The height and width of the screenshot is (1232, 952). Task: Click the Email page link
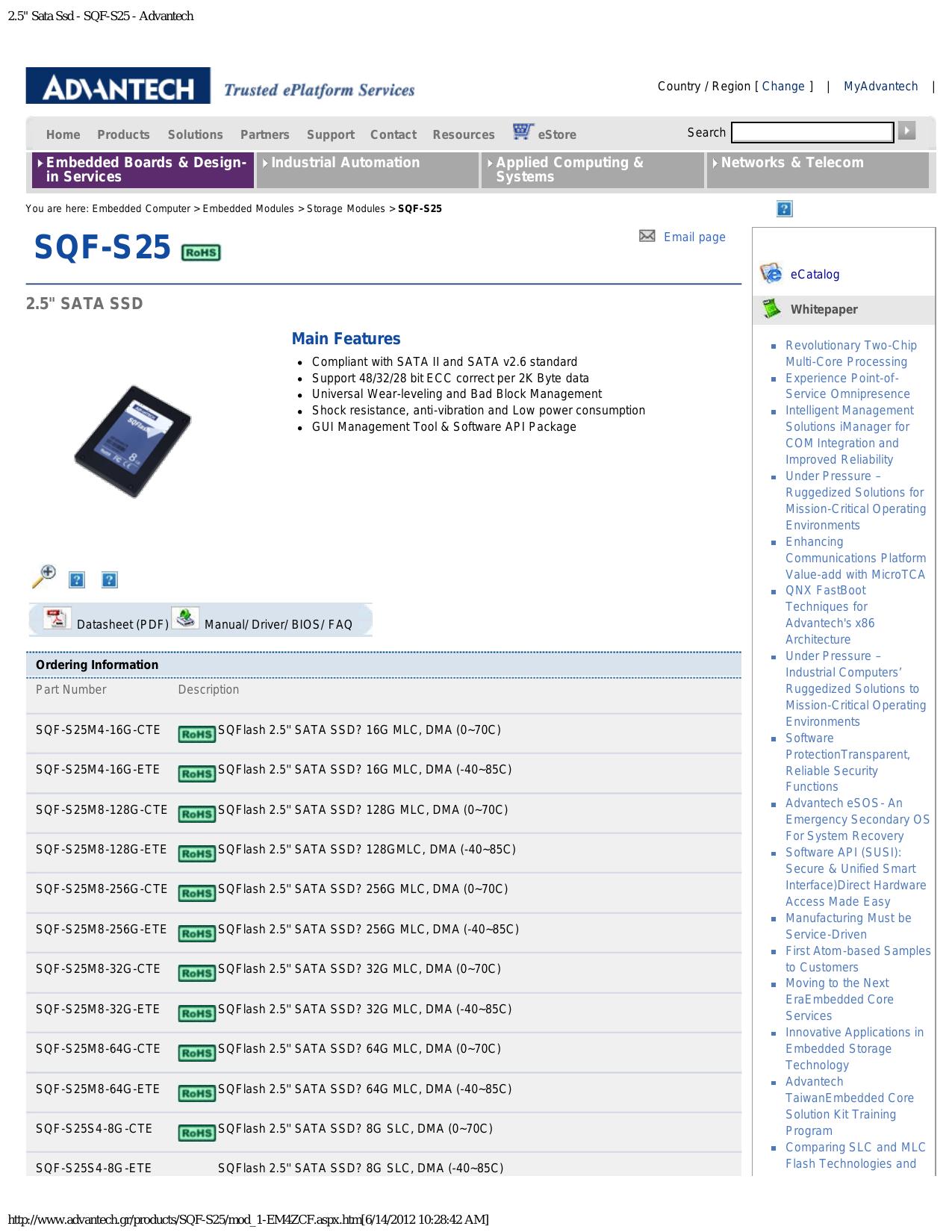[694, 237]
